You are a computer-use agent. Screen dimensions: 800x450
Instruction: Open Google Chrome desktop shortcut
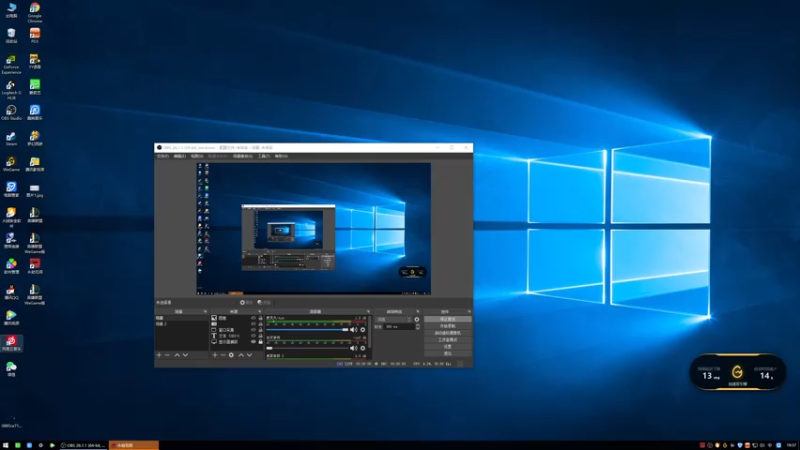(x=35, y=12)
